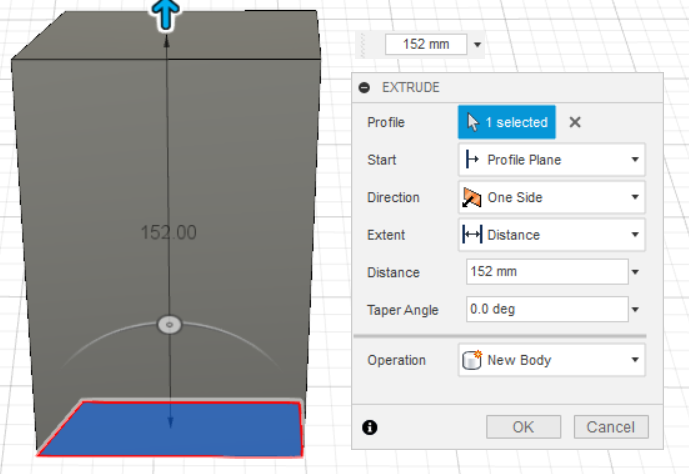The image size is (689, 474).
Task: Open the Direction 'One Side' dropdown
Action: [x=551, y=197]
